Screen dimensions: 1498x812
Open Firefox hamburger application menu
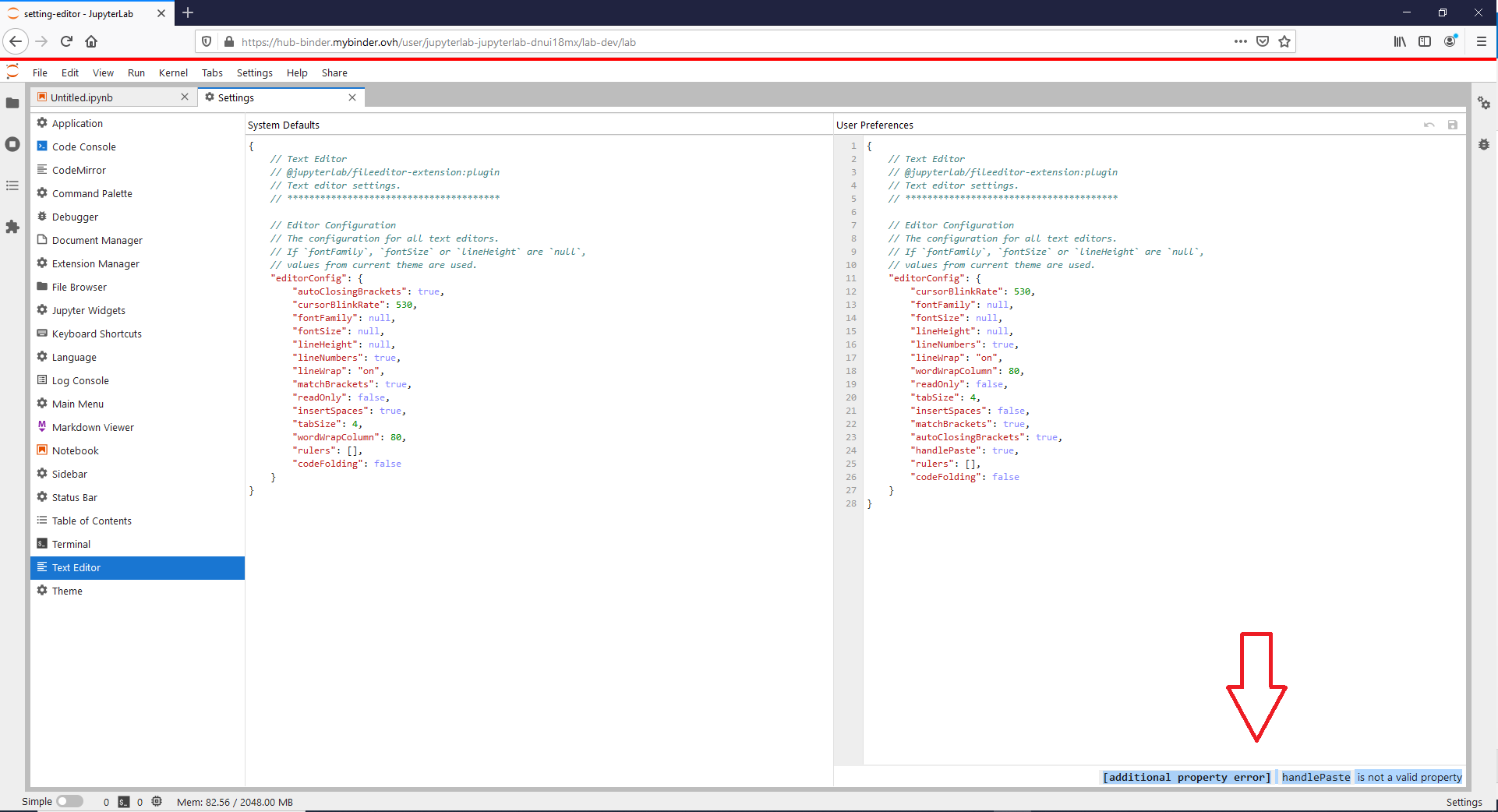(1482, 42)
